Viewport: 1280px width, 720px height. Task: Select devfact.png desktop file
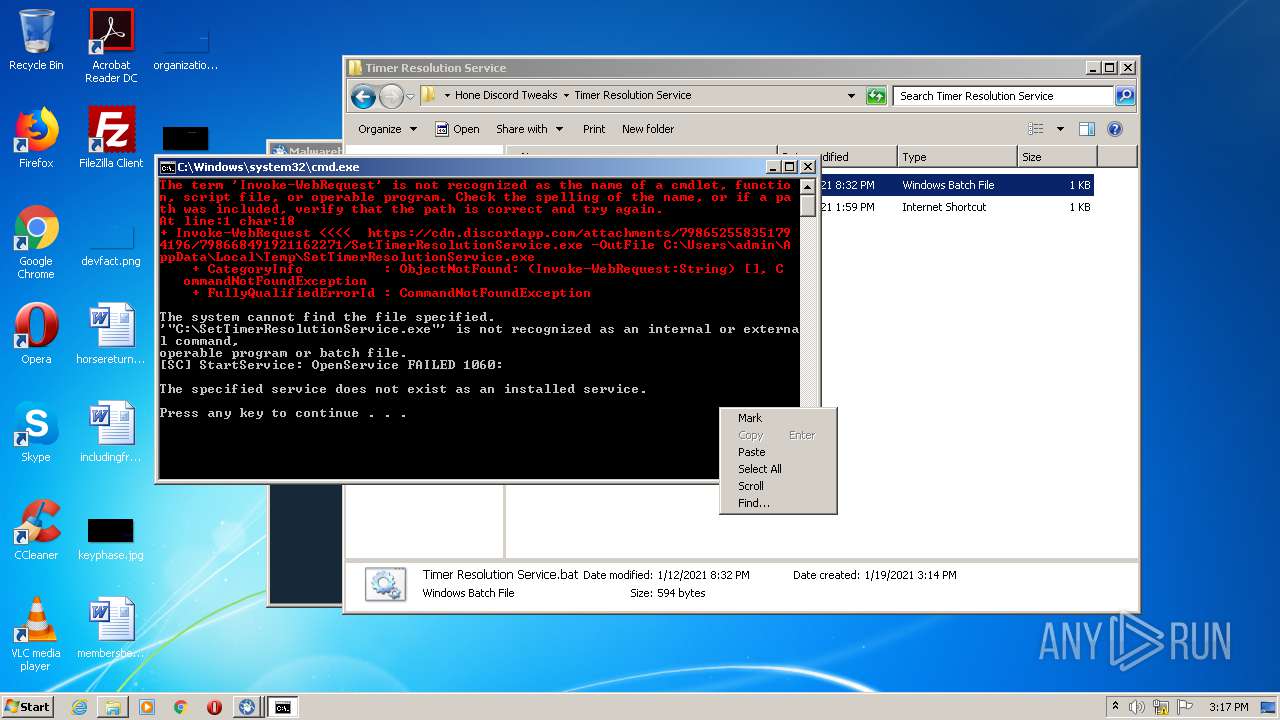111,243
